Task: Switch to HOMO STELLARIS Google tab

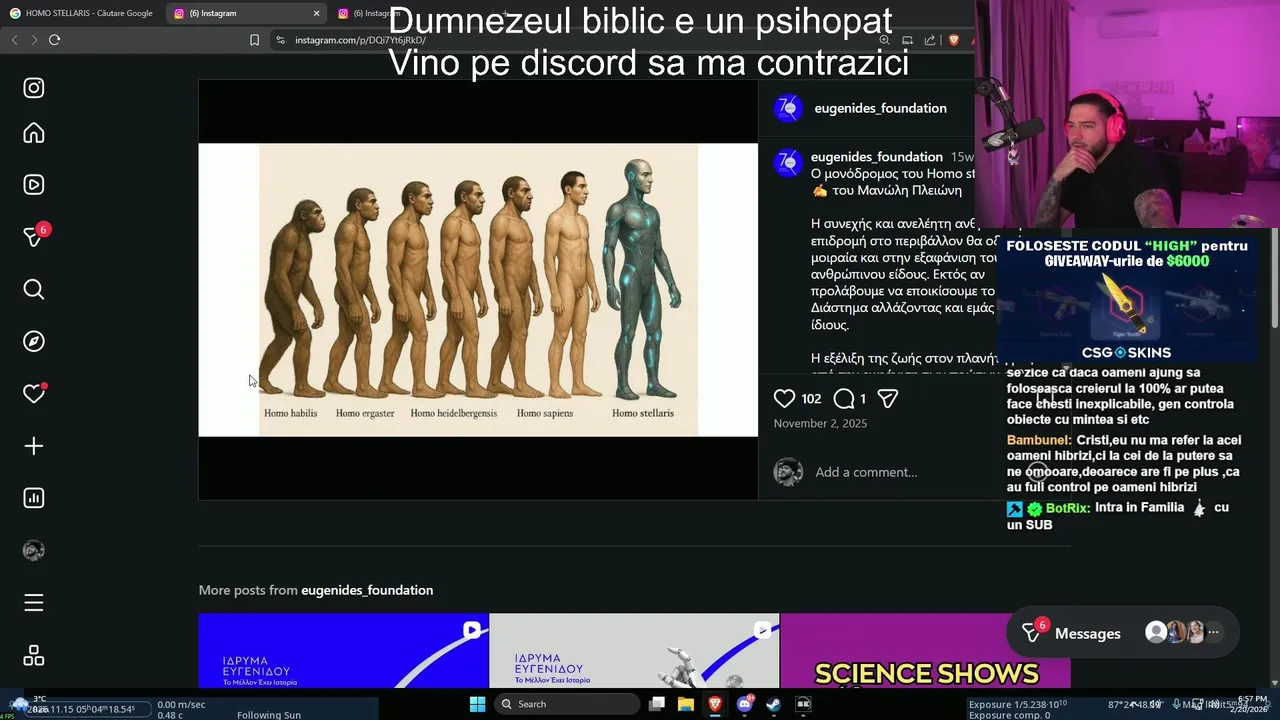Action: tap(81, 13)
